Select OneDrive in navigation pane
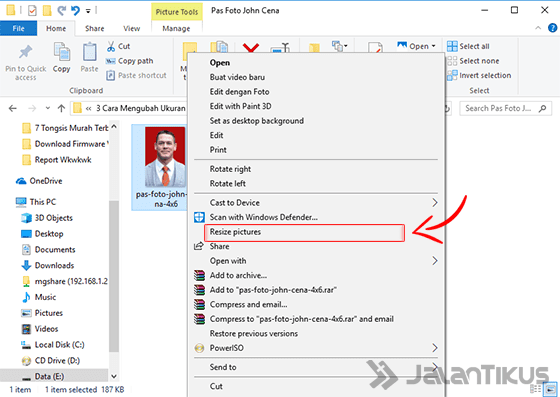This screenshot has width=560, height=397. point(39,181)
